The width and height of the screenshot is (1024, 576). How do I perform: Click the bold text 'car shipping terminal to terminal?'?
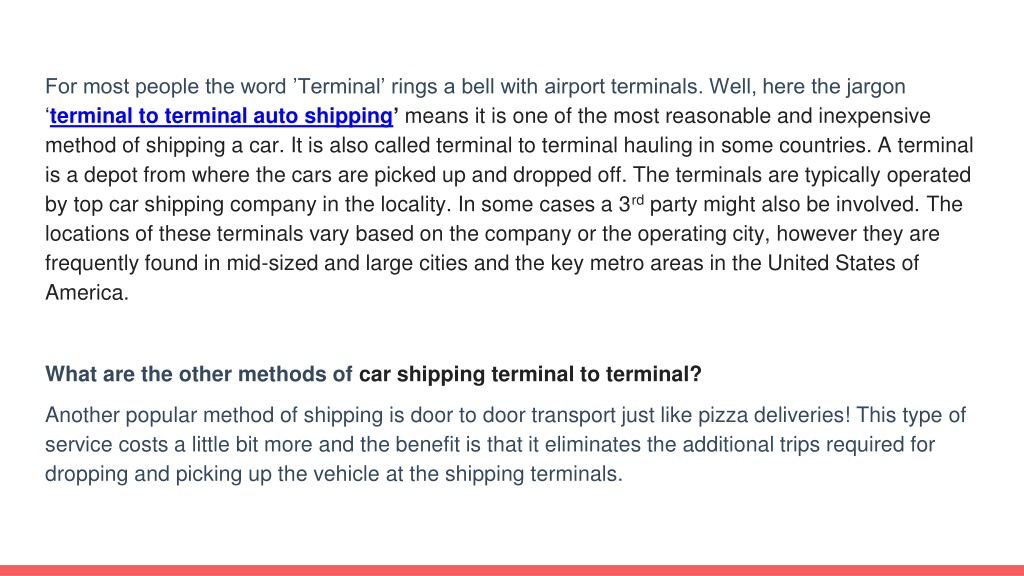tap(530, 374)
